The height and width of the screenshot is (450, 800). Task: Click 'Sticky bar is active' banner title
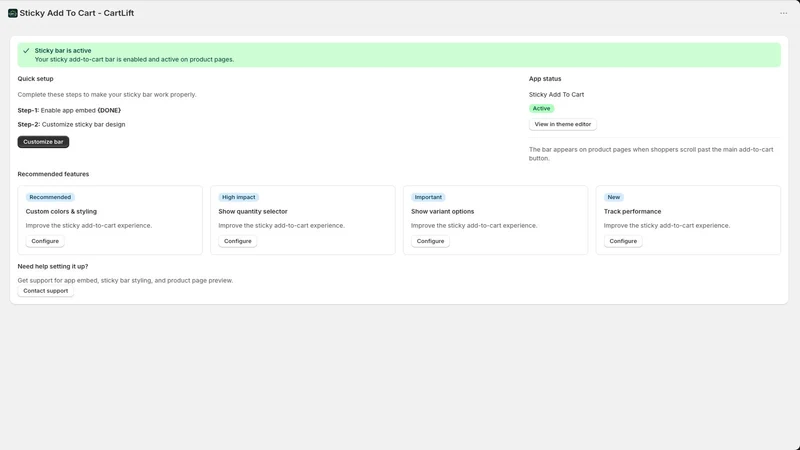[63, 51]
